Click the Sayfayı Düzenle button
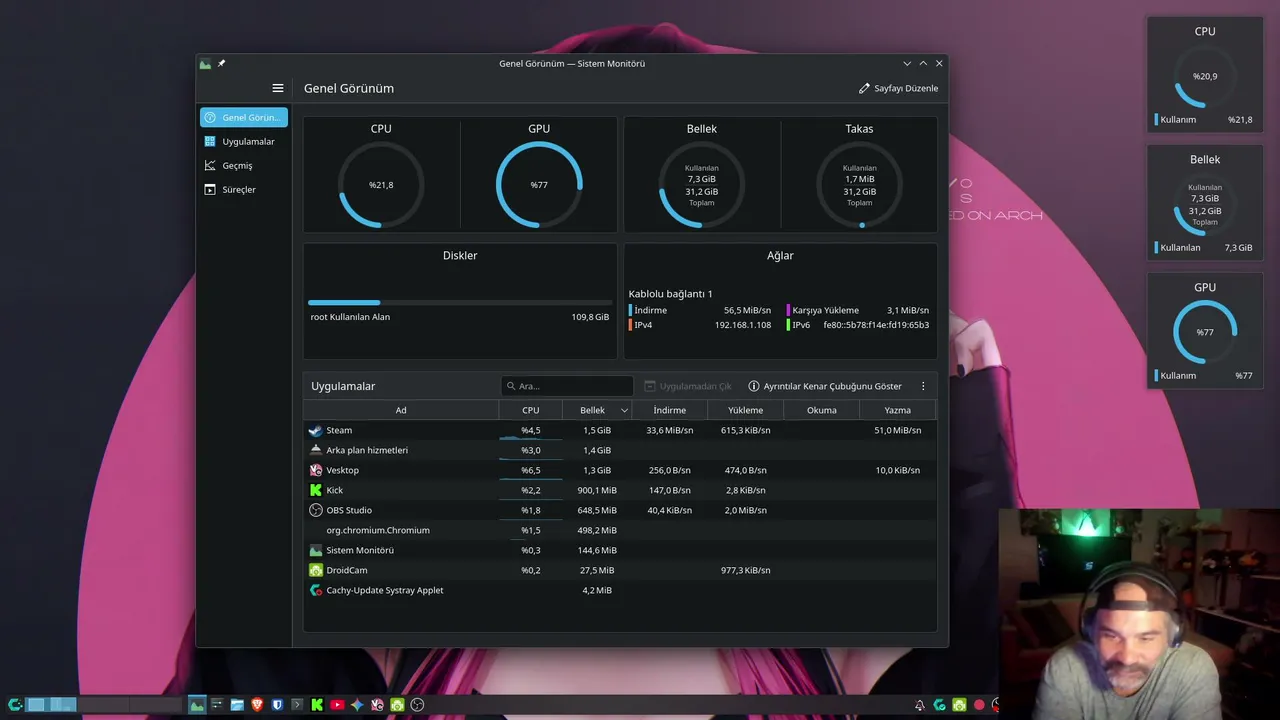The width and height of the screenshot is (1280, 720). pyautogui.click(x=898, y=88)
